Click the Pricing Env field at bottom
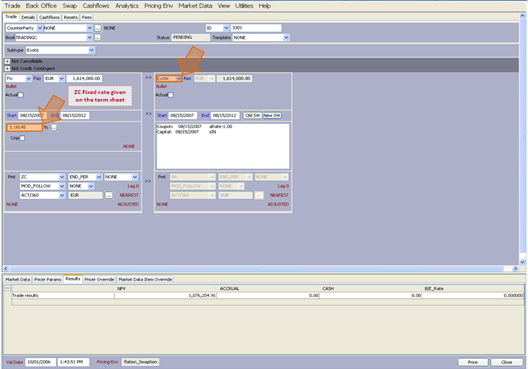The height and width of the screenshot is (369, 528). 140,362
